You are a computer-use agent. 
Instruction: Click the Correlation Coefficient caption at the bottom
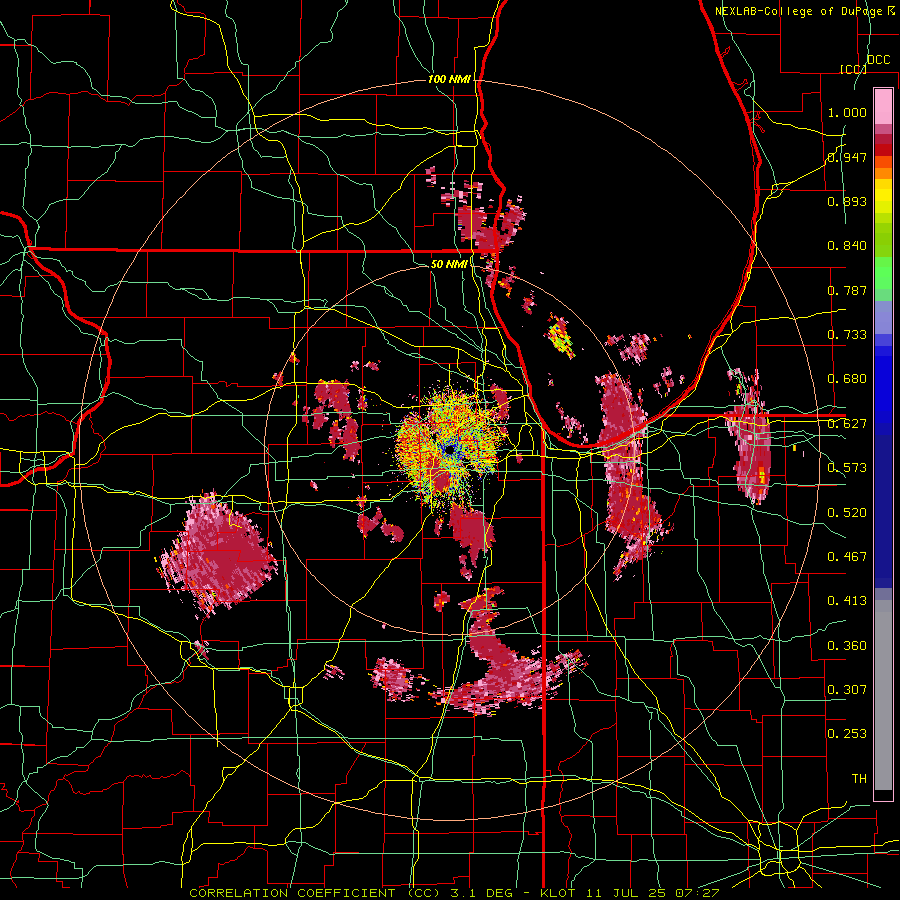(x=454, y=893)
